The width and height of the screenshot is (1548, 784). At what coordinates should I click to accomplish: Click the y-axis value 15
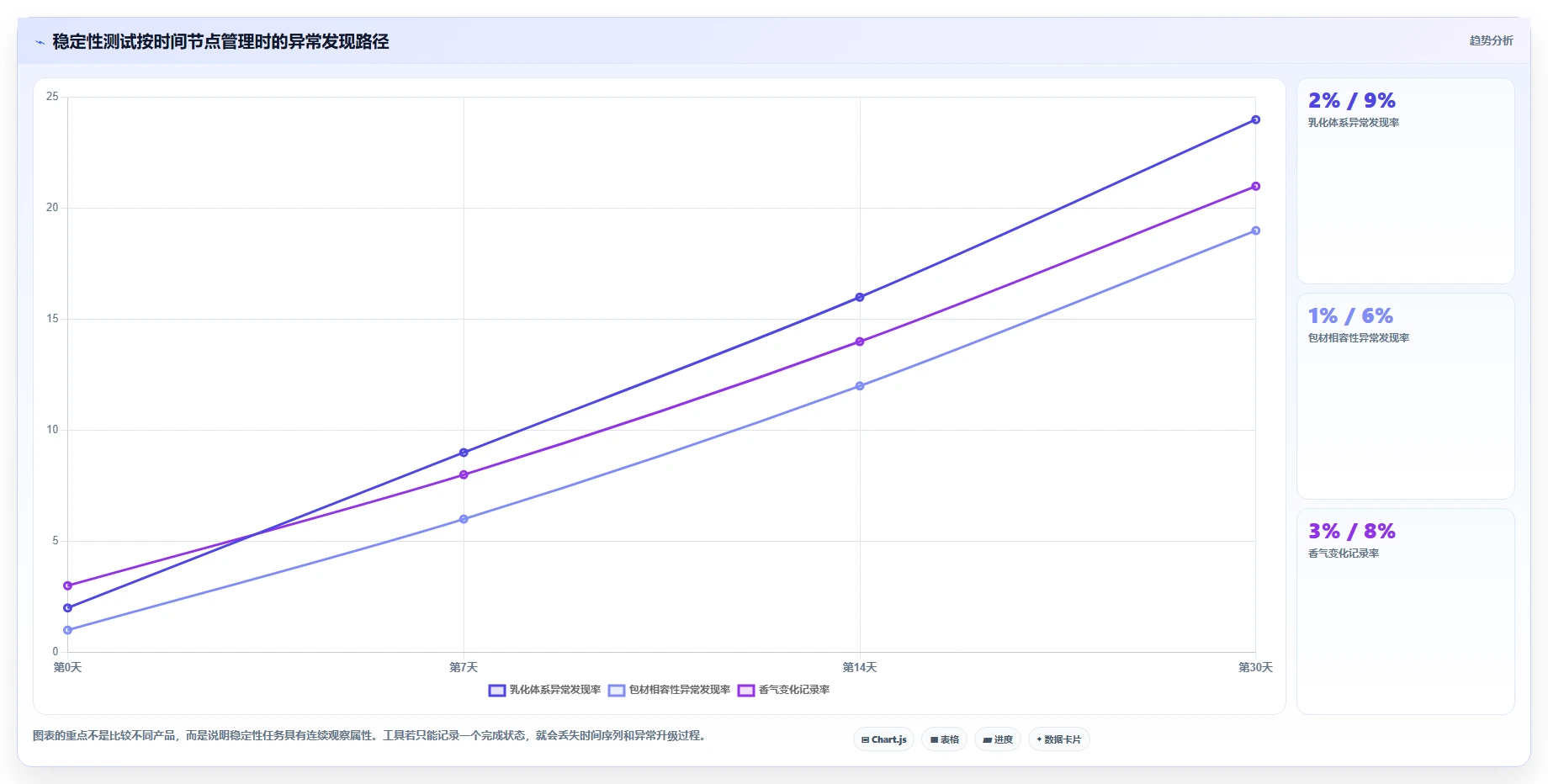point(52,319)
